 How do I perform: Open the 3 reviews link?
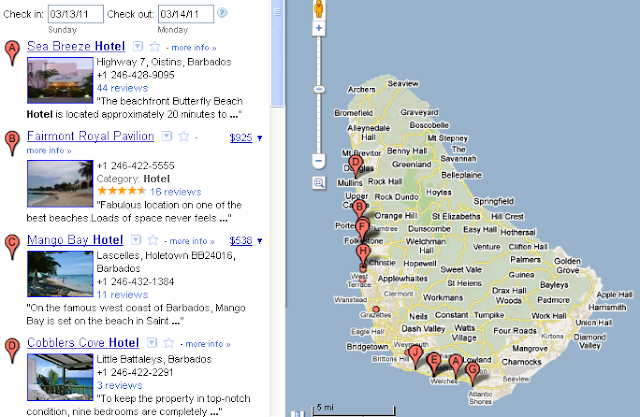click(120, 386)
